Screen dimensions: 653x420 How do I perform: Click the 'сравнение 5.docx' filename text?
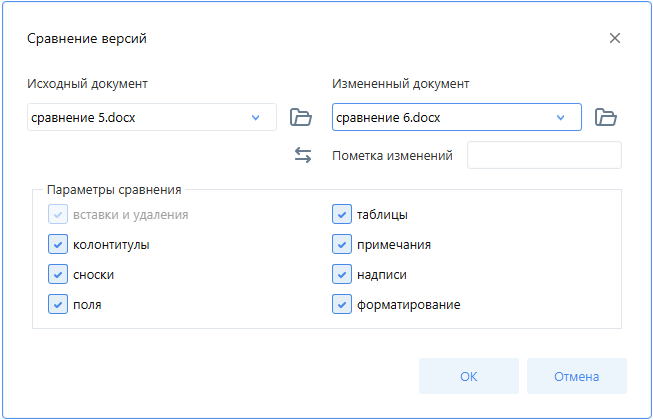(84, 118)
